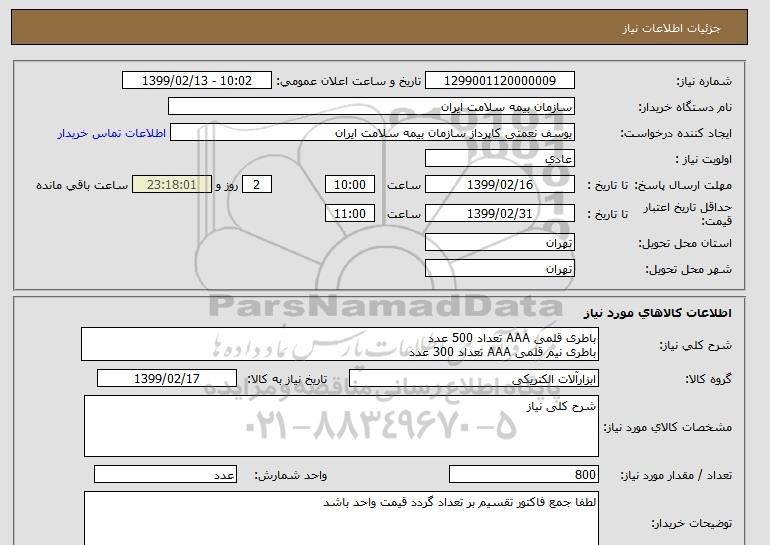Select label اولویت نیاز
Image resolution: width=770 pixels, height=545 pixels.
pyautogui.click(x=704, y=159)
